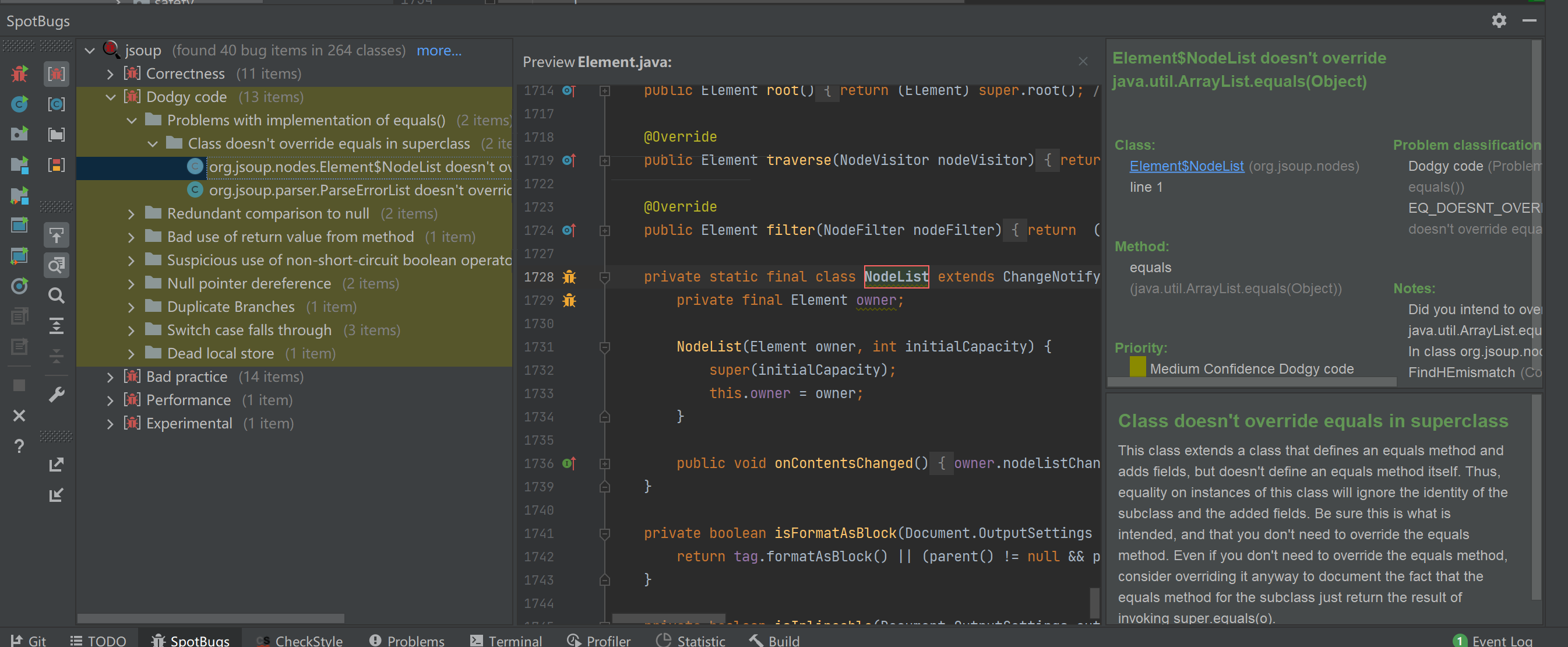Close the Element.java preview pane
The height and width of the screenshot is (647, 1568).
tap(1083, 61)
